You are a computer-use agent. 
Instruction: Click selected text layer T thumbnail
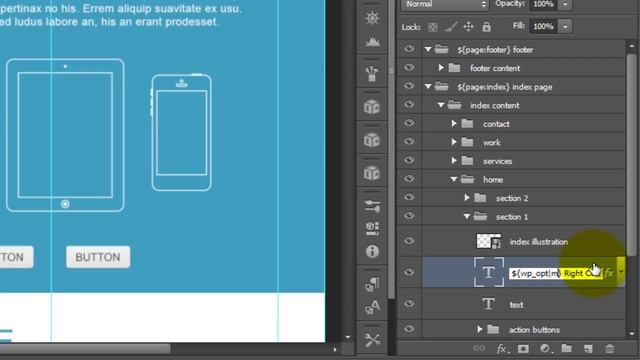[x=489, y=272]
